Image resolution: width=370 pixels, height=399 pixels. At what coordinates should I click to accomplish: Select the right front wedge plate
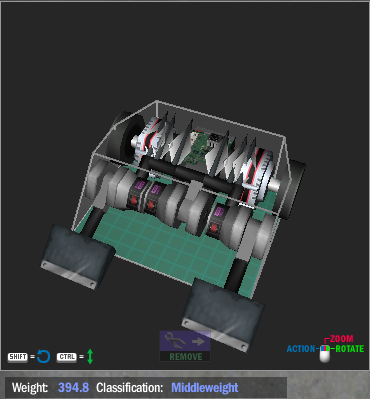223,315
